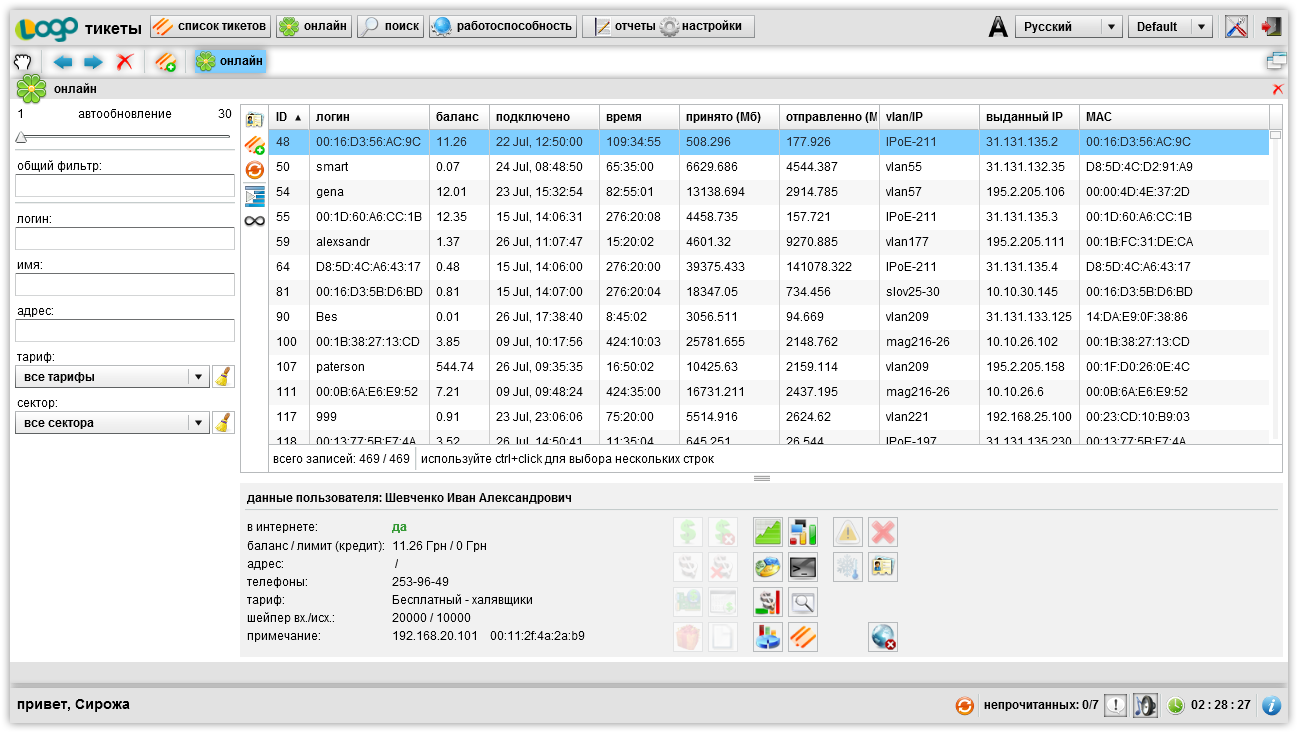Click the warning triangle icon

(x=848, y=531)
